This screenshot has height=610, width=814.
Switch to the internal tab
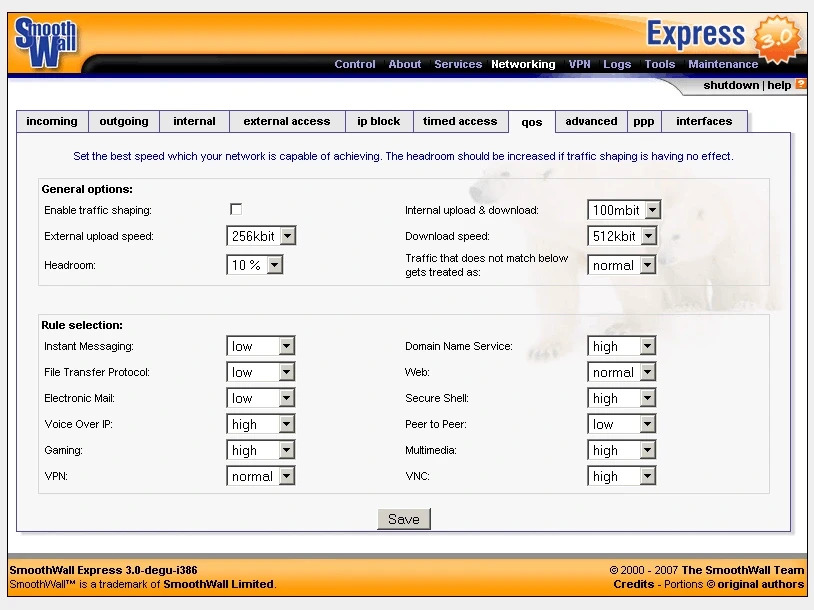pyautogui.click(x=194, y=121)
